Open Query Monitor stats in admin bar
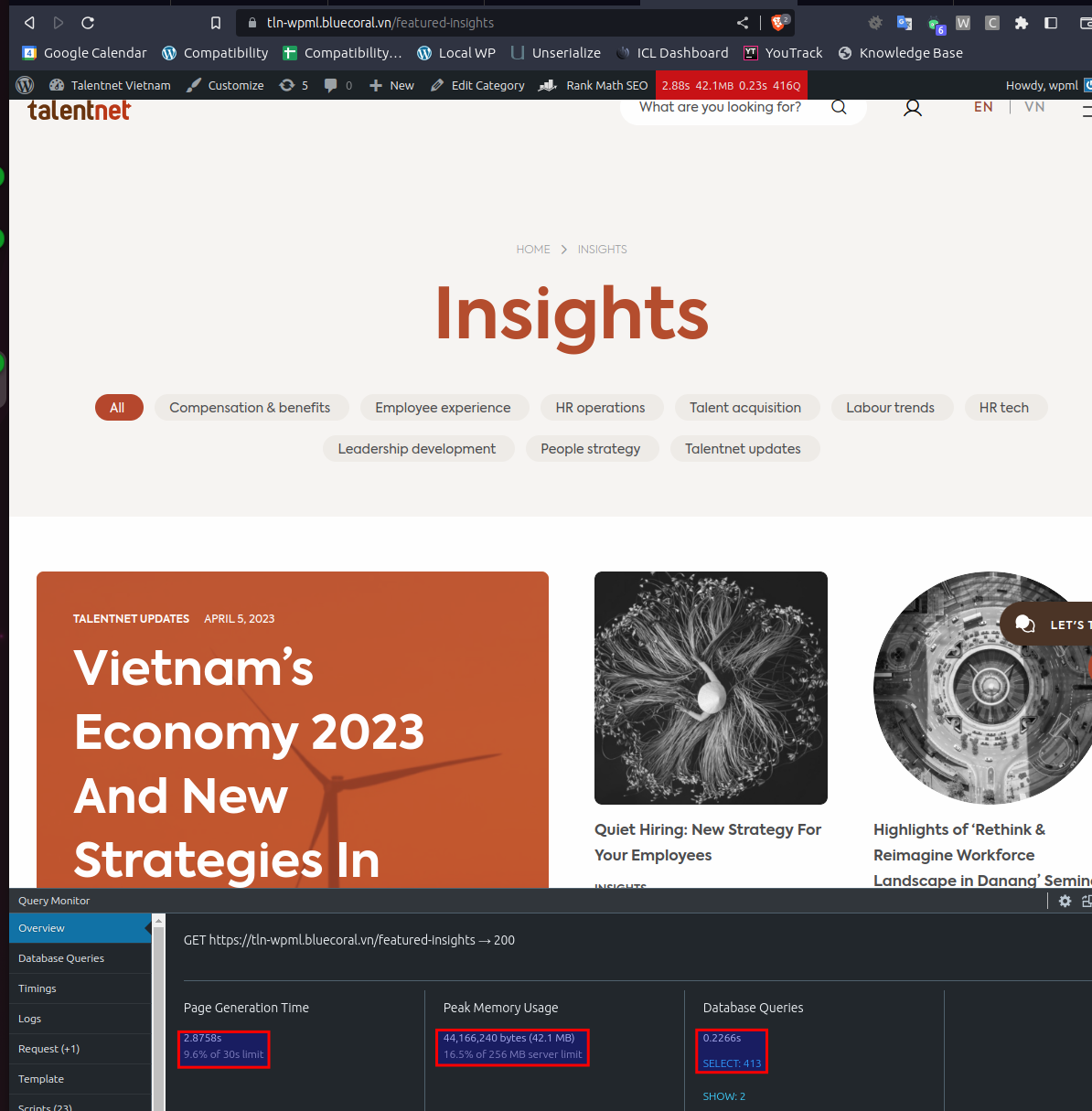 pyautogui.click(x=732, y=85)
